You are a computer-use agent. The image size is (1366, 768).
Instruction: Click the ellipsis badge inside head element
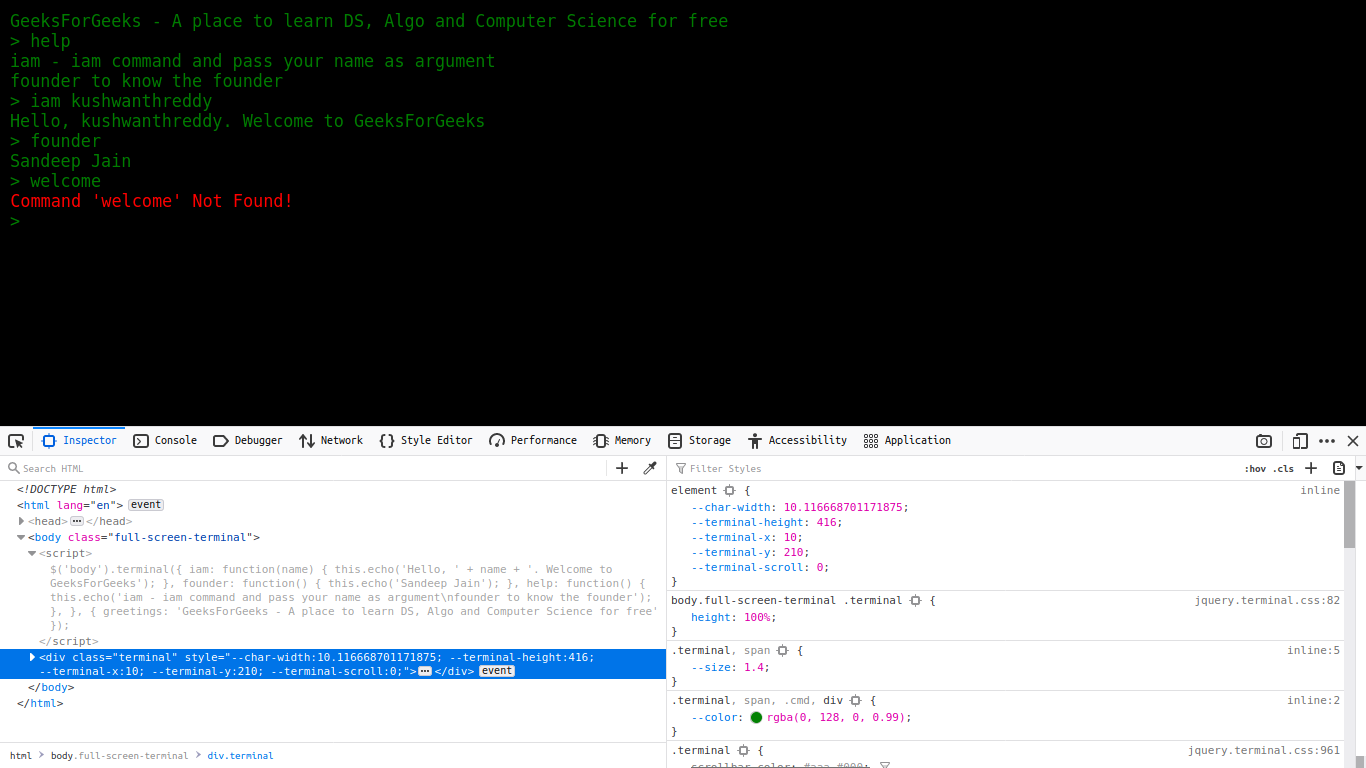[76, 521]
